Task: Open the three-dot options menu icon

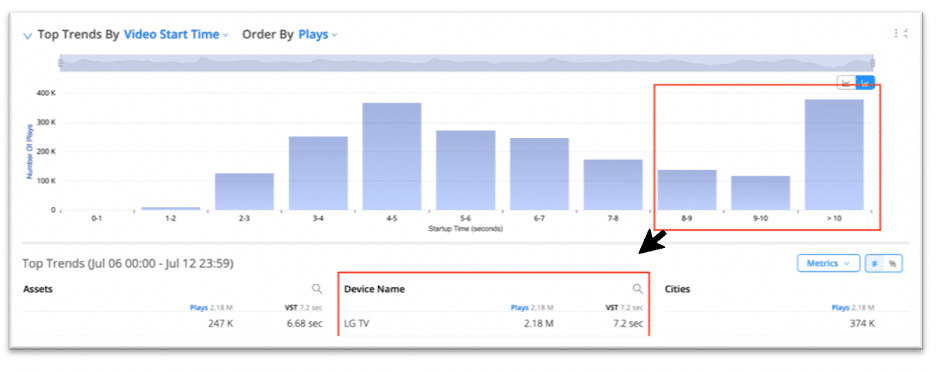Action: [x=897, y=33]
